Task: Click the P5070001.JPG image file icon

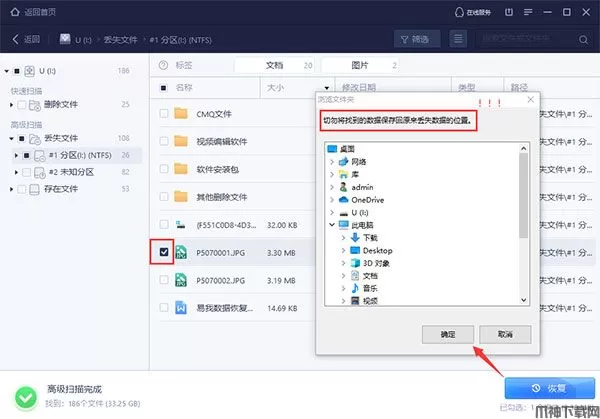Action: pyautogui.click(x=181, y=252)
